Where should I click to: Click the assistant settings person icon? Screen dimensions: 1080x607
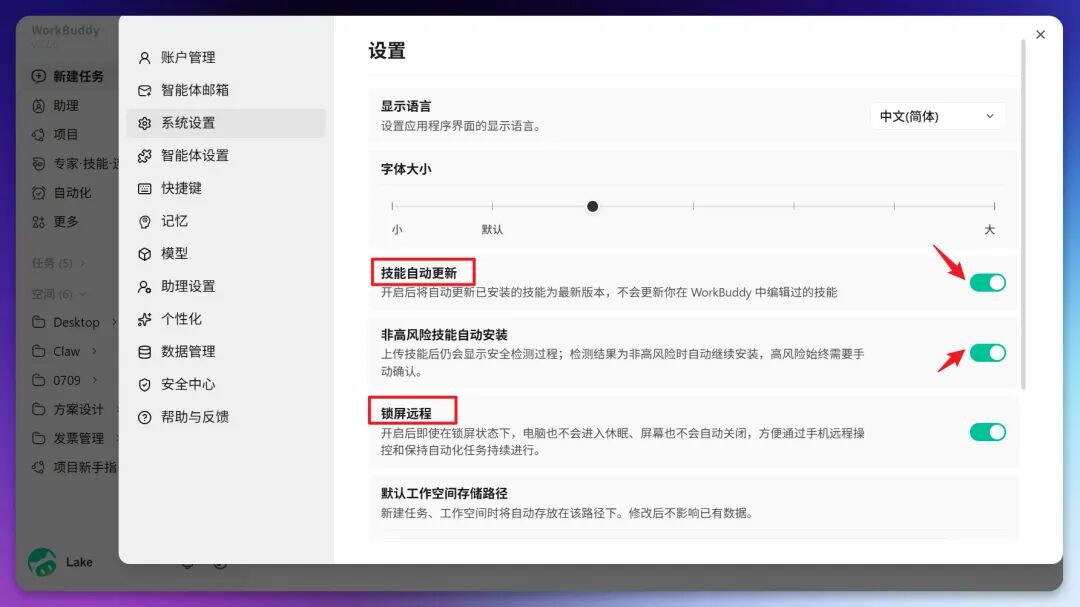[x=144, y=287]
